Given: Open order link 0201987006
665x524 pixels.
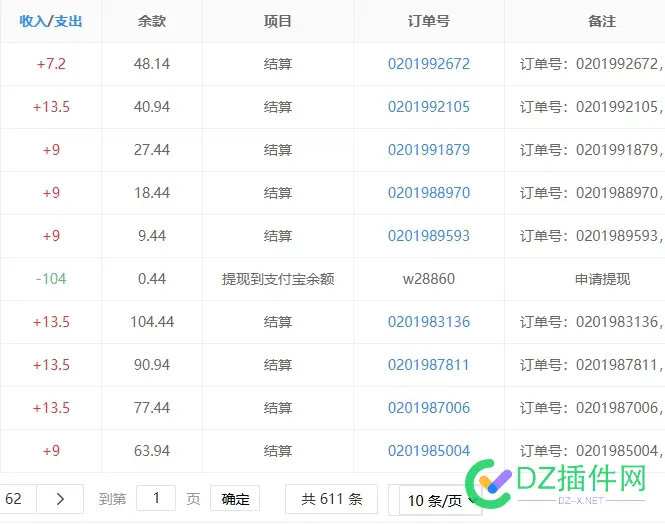Looking at the screenshot, I should [429, 408].
